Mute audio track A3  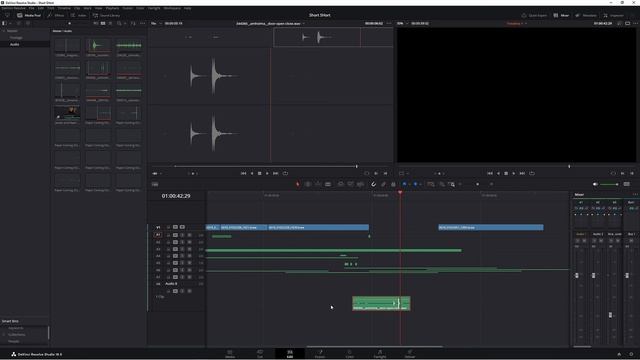coord(189,249)
